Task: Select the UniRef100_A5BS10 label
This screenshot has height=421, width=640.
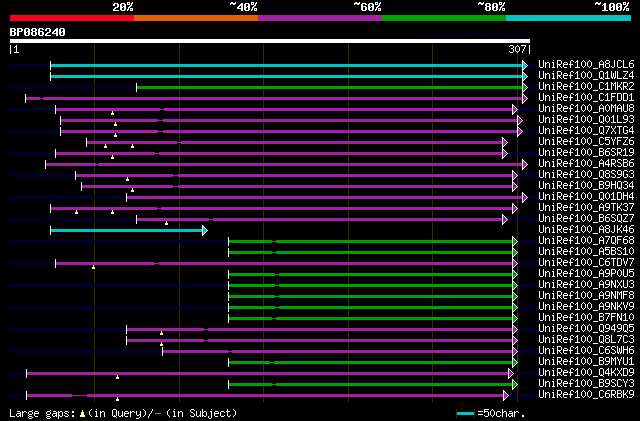Action: tap(586, 252)
